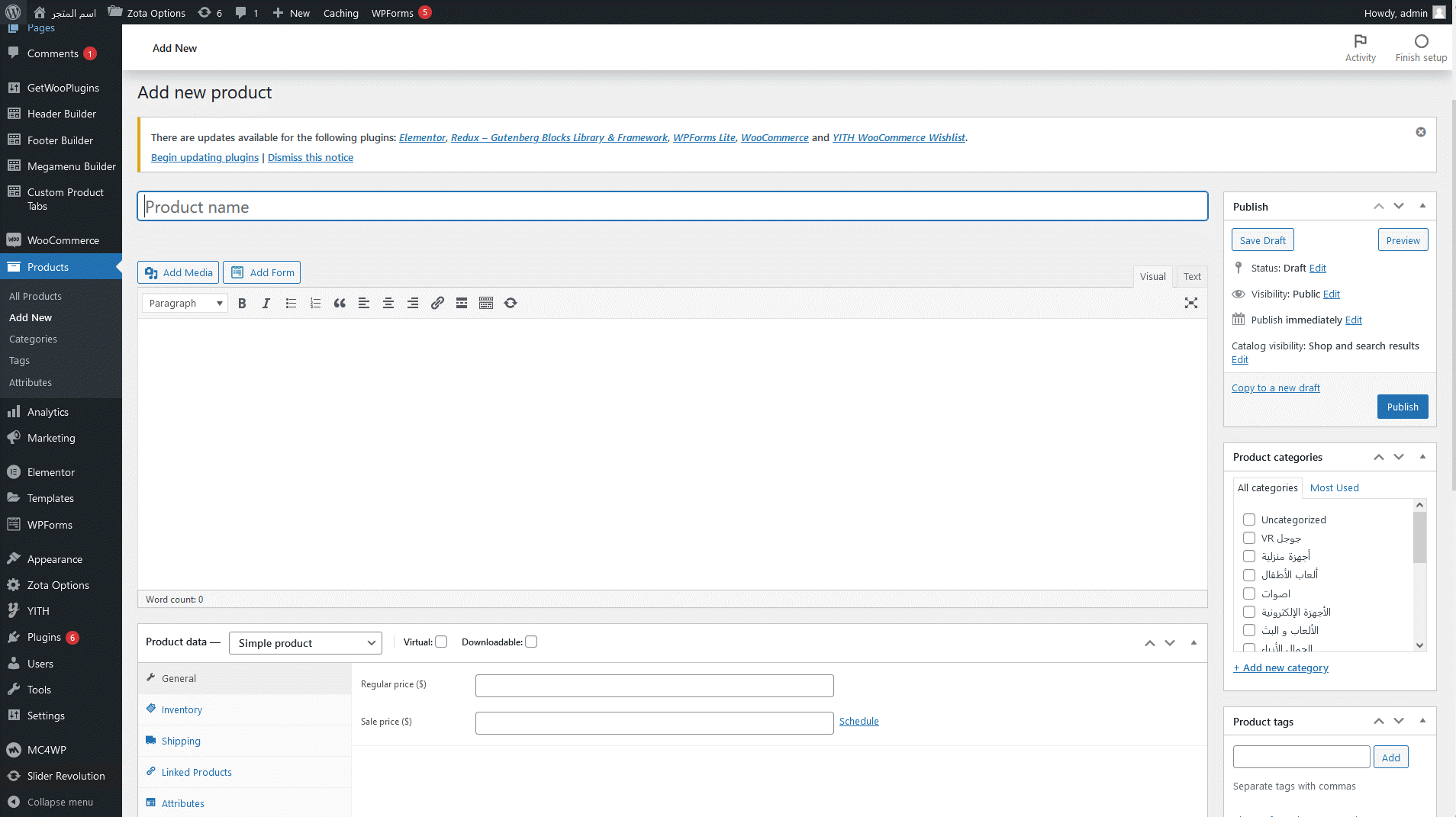This screenshot has height=817, width=1456.
Task: Check the الأجهزة الإلكترونية category
Action: 1249,612
